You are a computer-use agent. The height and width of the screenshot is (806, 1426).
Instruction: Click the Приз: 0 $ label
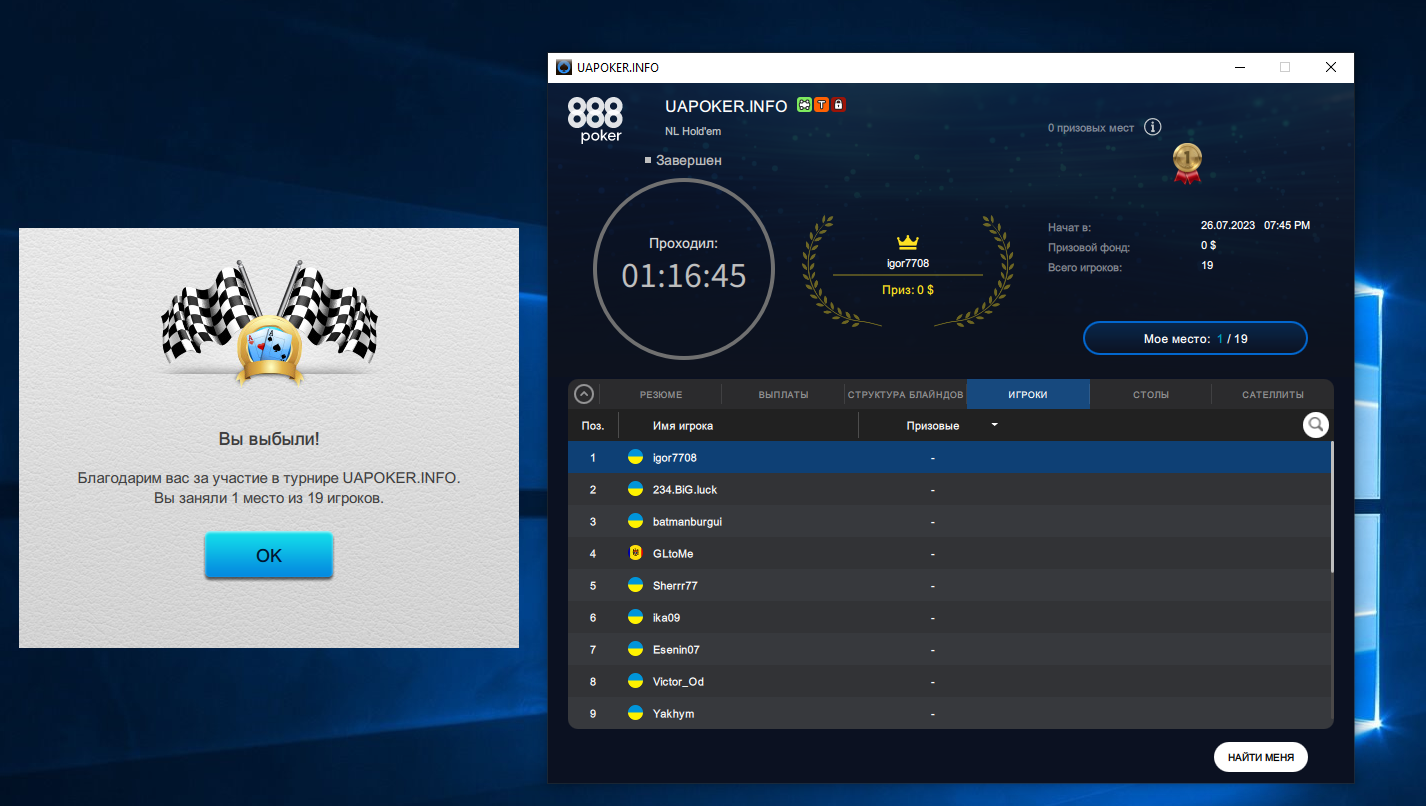pyautogui.click(x=908, y=290)
